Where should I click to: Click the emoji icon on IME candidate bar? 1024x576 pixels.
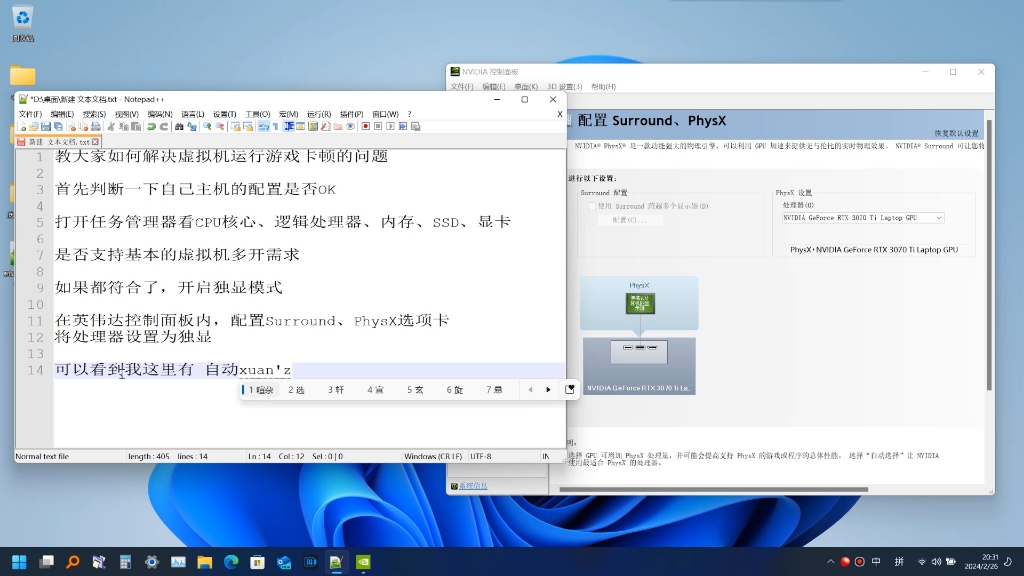coord(569,389)
